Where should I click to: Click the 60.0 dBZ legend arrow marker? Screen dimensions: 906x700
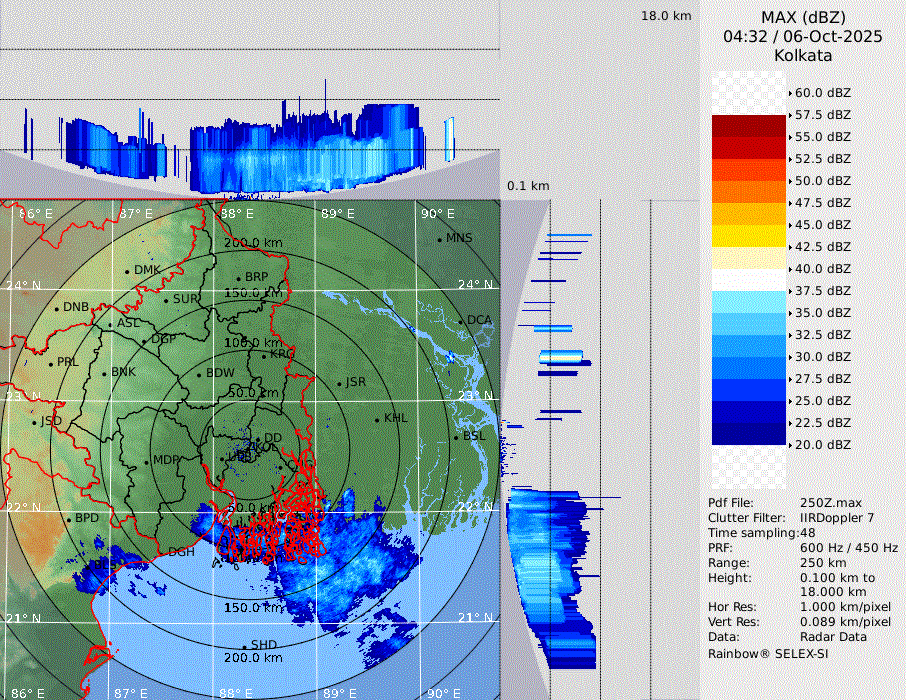click(790, 93)
